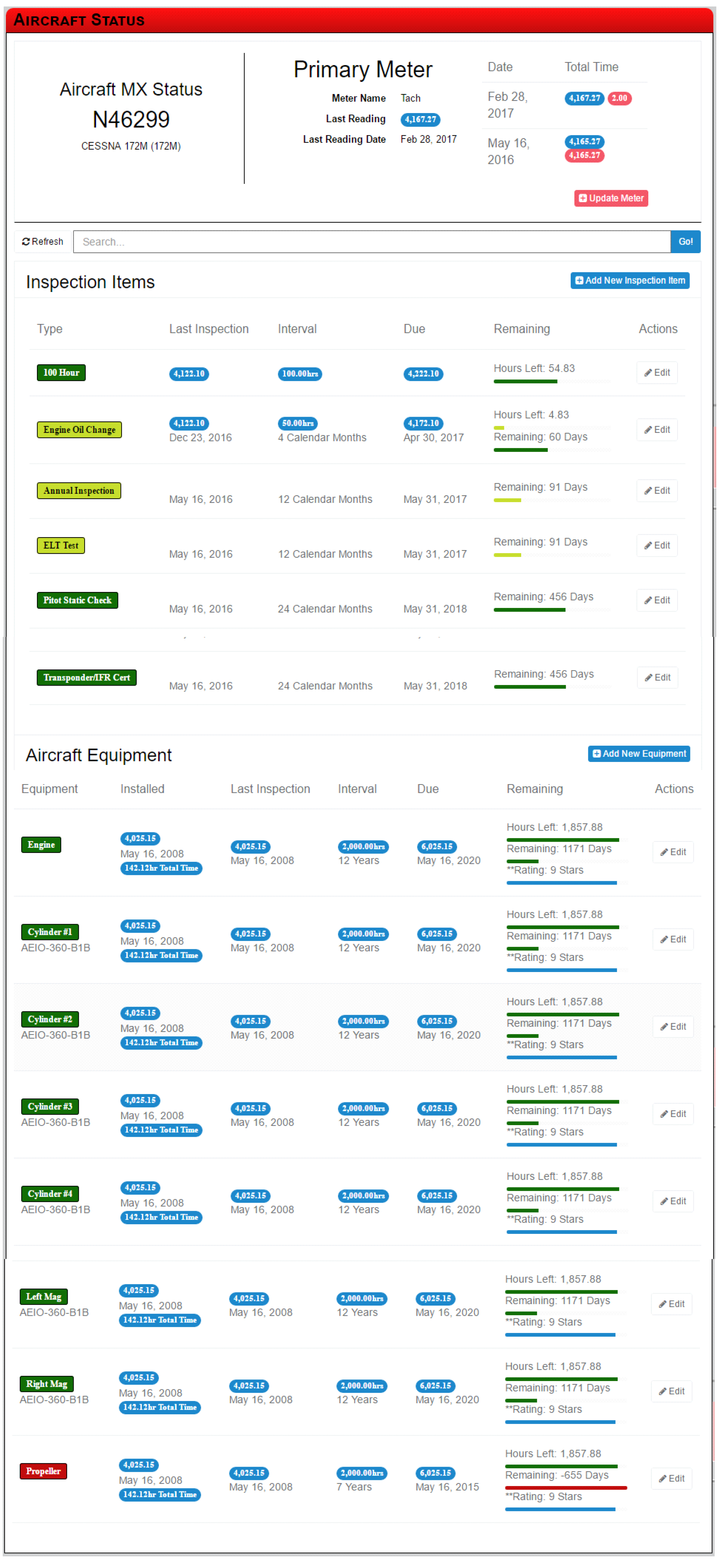Click Apr 30, 2017 due date
The width and height of the screenshot is (720, 1568).
[x=434, y=438]
